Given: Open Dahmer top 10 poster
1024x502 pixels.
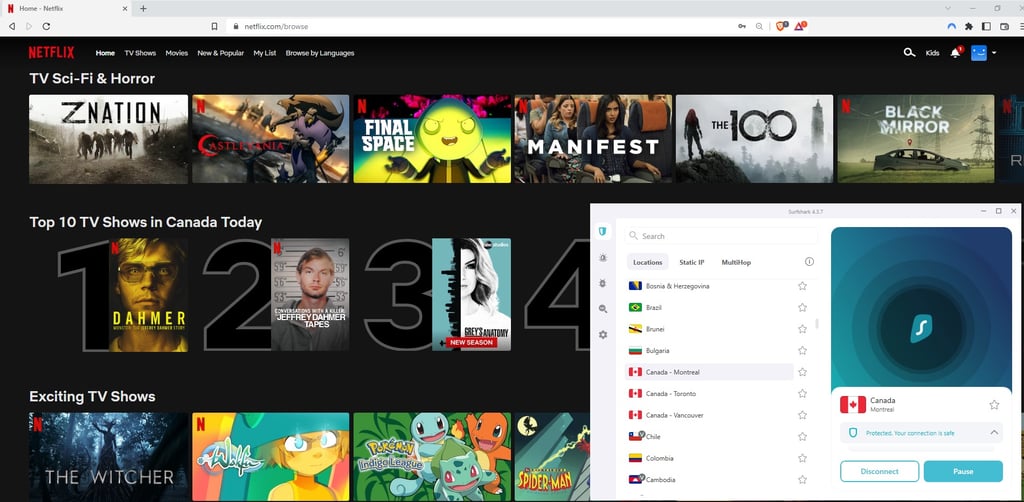Looking at the screenshot, I should tap(148, 295).
